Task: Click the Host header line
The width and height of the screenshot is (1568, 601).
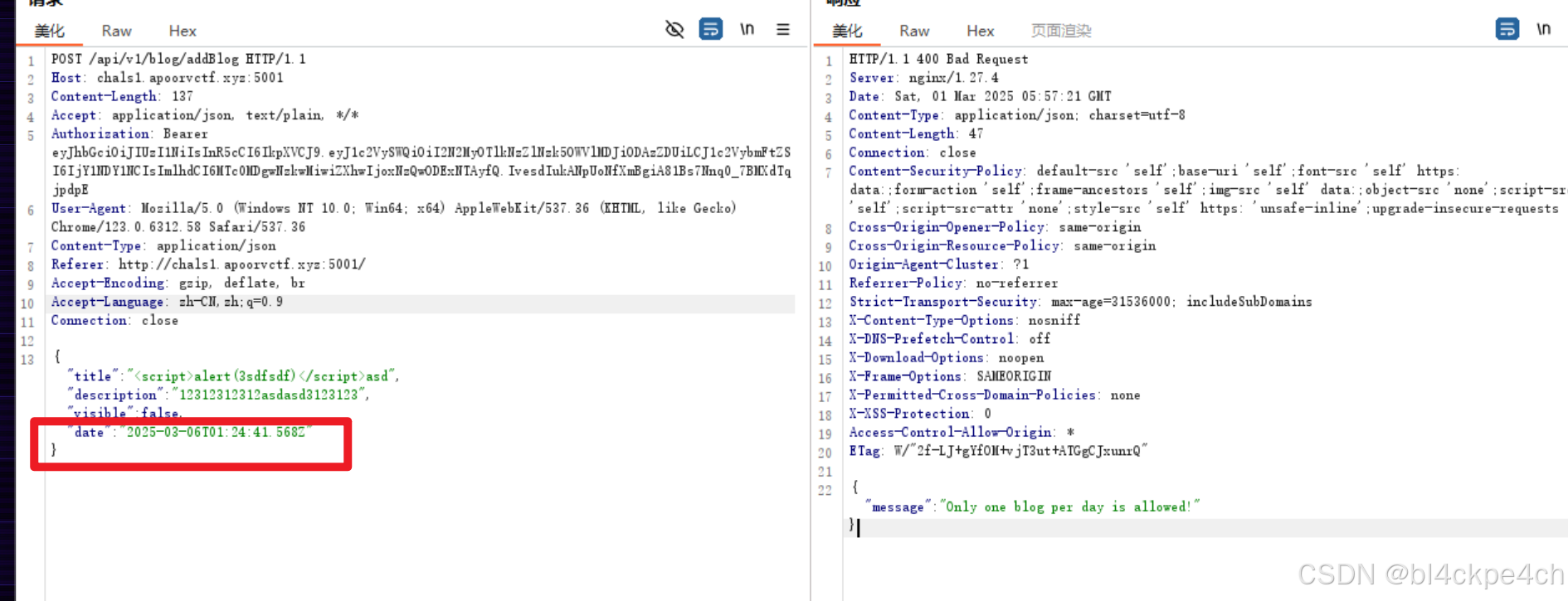Action: (x=168, y=78)
